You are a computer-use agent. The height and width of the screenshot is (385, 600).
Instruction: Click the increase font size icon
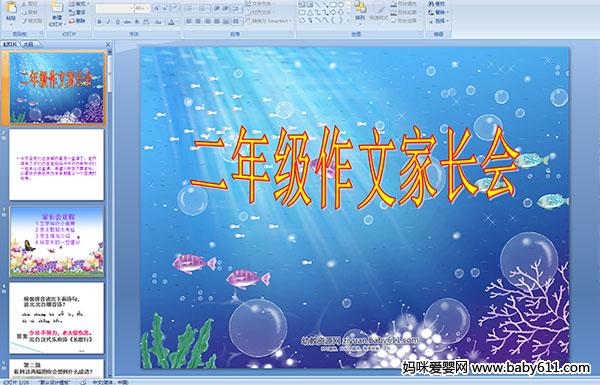[157, 8]
